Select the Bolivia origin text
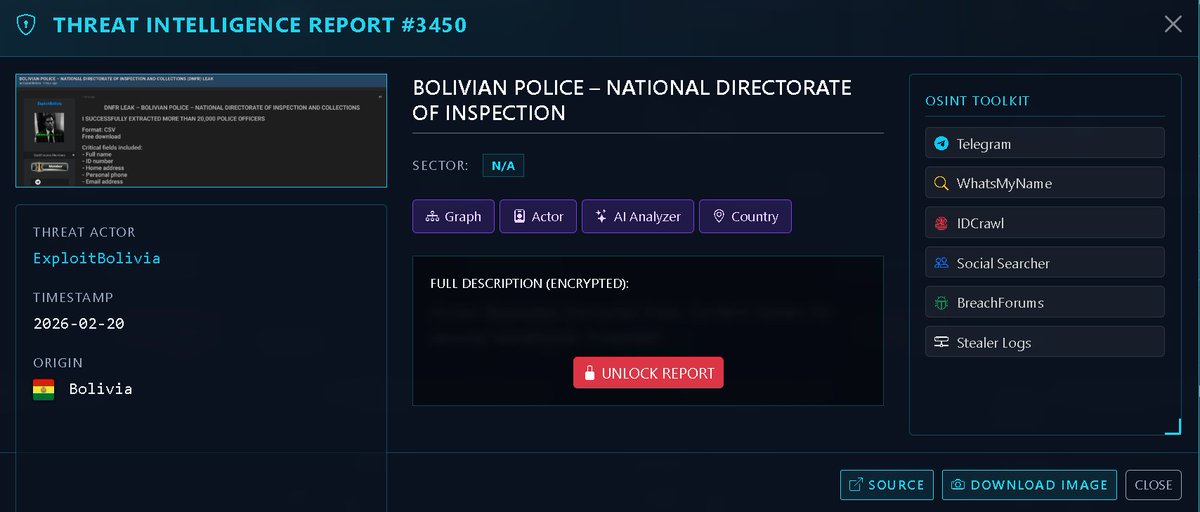Screen dimensions: 1200x512 (100, 389)
